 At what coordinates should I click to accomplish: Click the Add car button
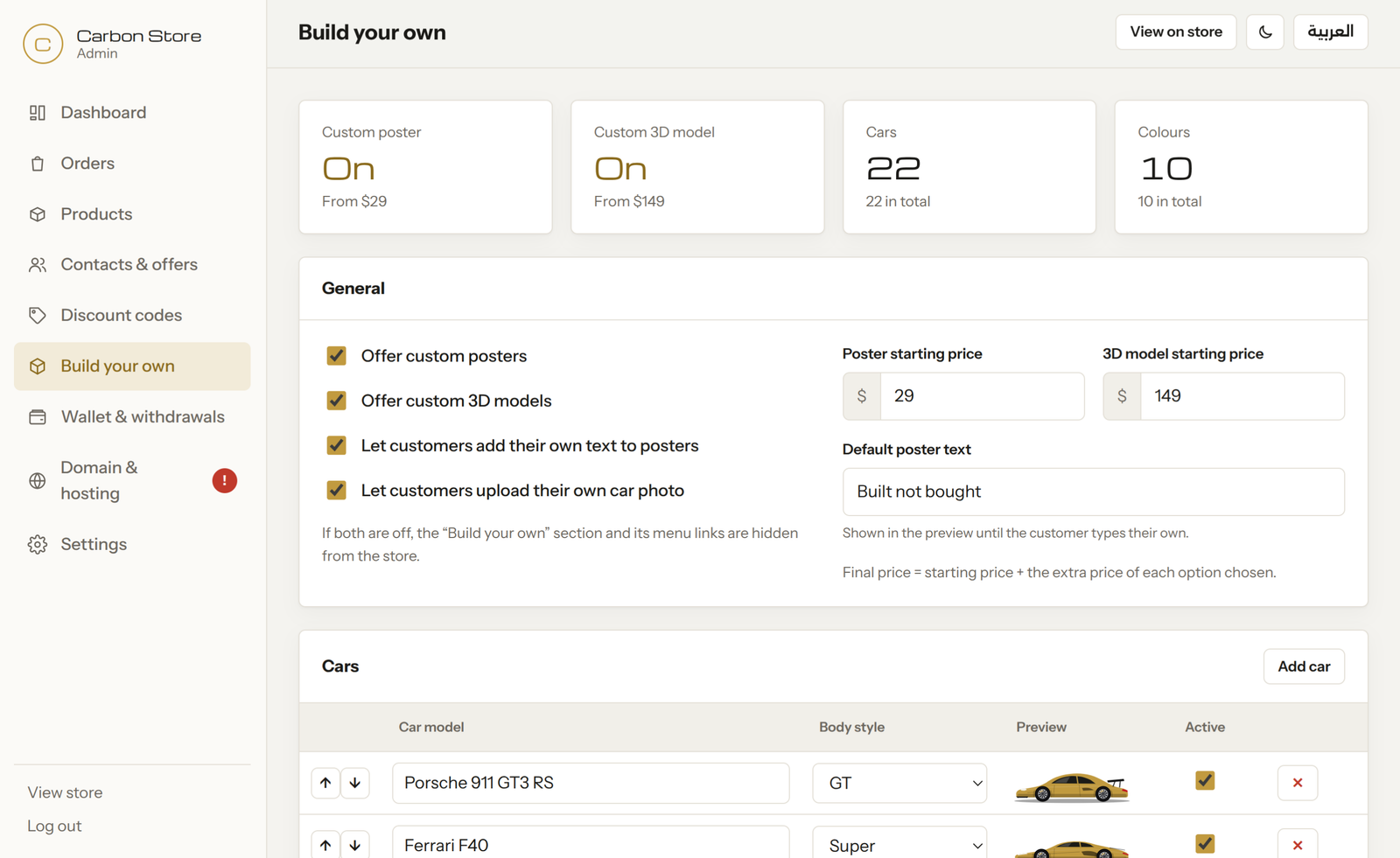[x=1304, y=666]
